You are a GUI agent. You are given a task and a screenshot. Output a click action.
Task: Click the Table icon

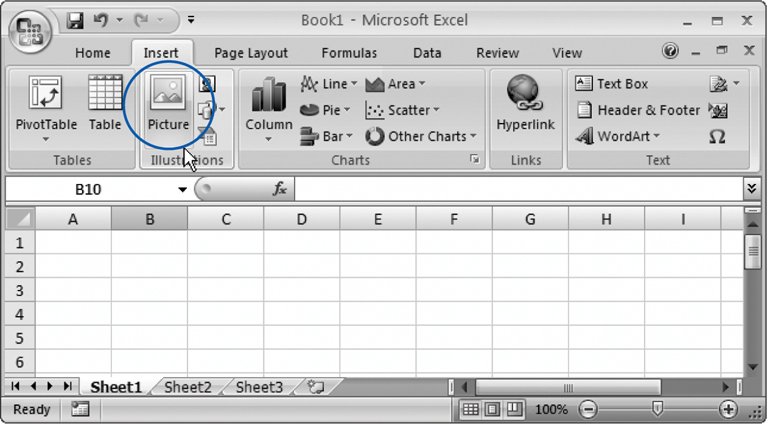[105, 104]
